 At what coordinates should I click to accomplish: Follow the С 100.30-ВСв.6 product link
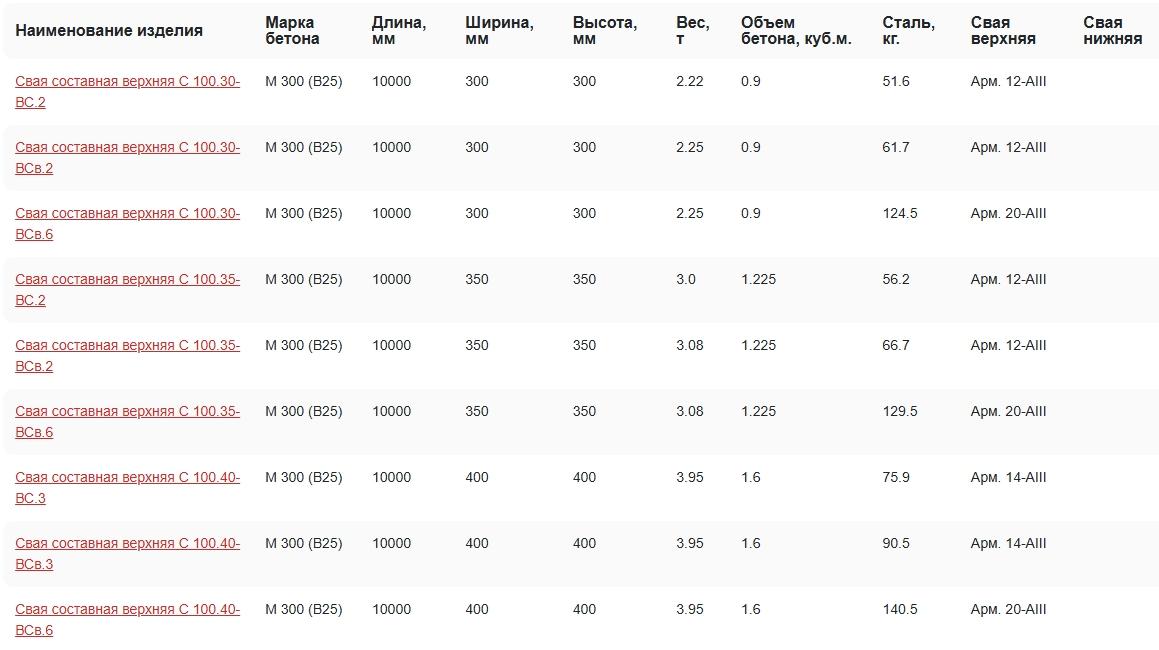127,214
